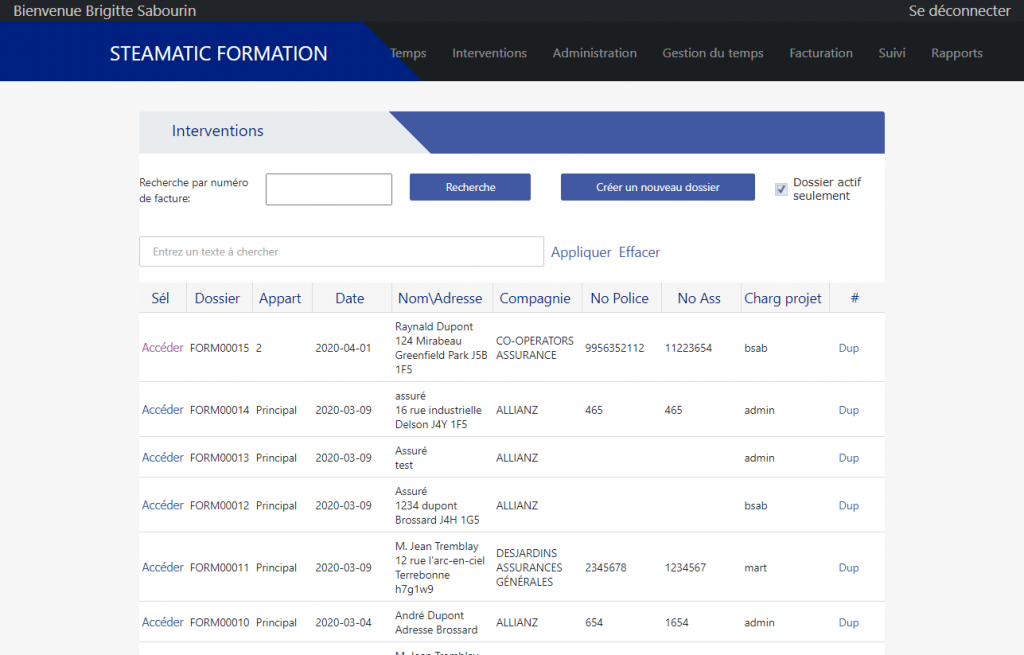Sort by the Nom\Adresse column header
Screen dimensions: 1024x655
pos(440,298)
